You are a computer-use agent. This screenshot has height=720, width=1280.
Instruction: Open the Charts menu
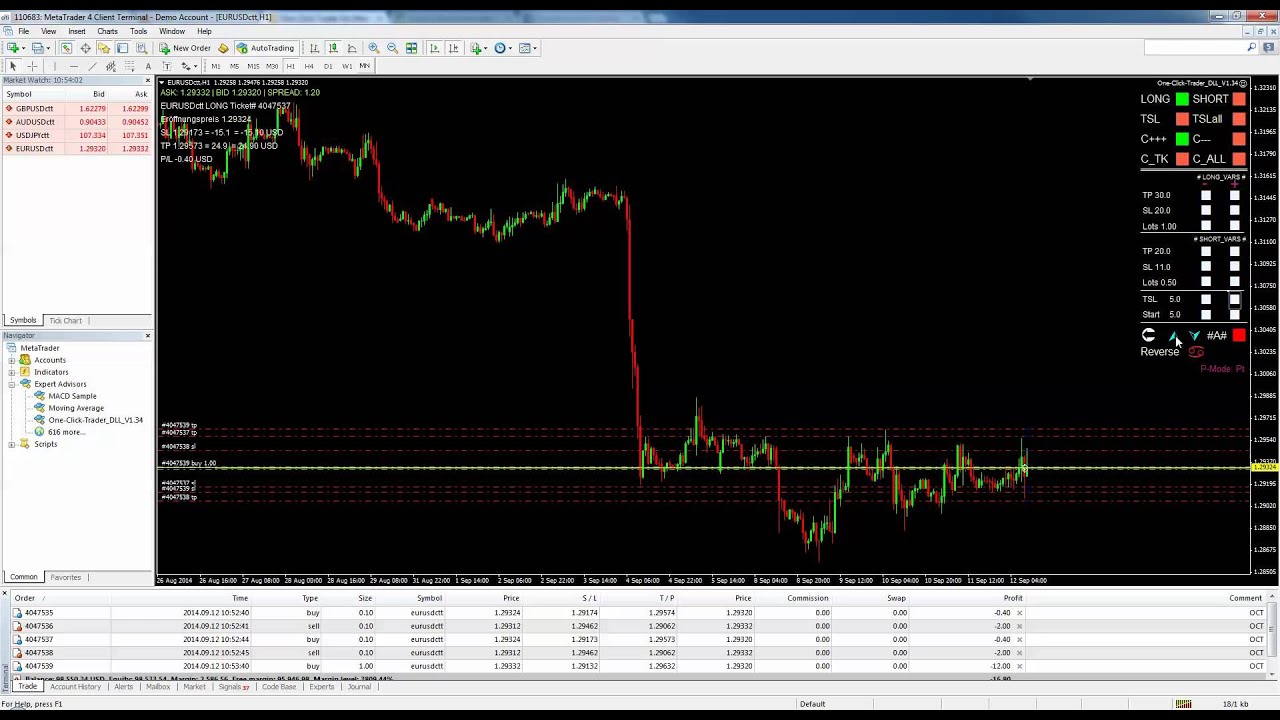(x=107, y=31)
